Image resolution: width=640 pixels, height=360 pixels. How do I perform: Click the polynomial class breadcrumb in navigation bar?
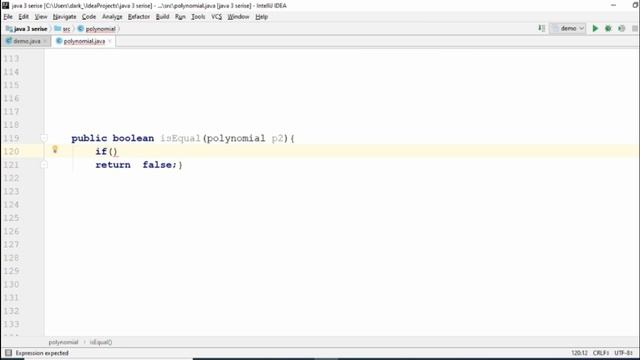tap(97, 29)
